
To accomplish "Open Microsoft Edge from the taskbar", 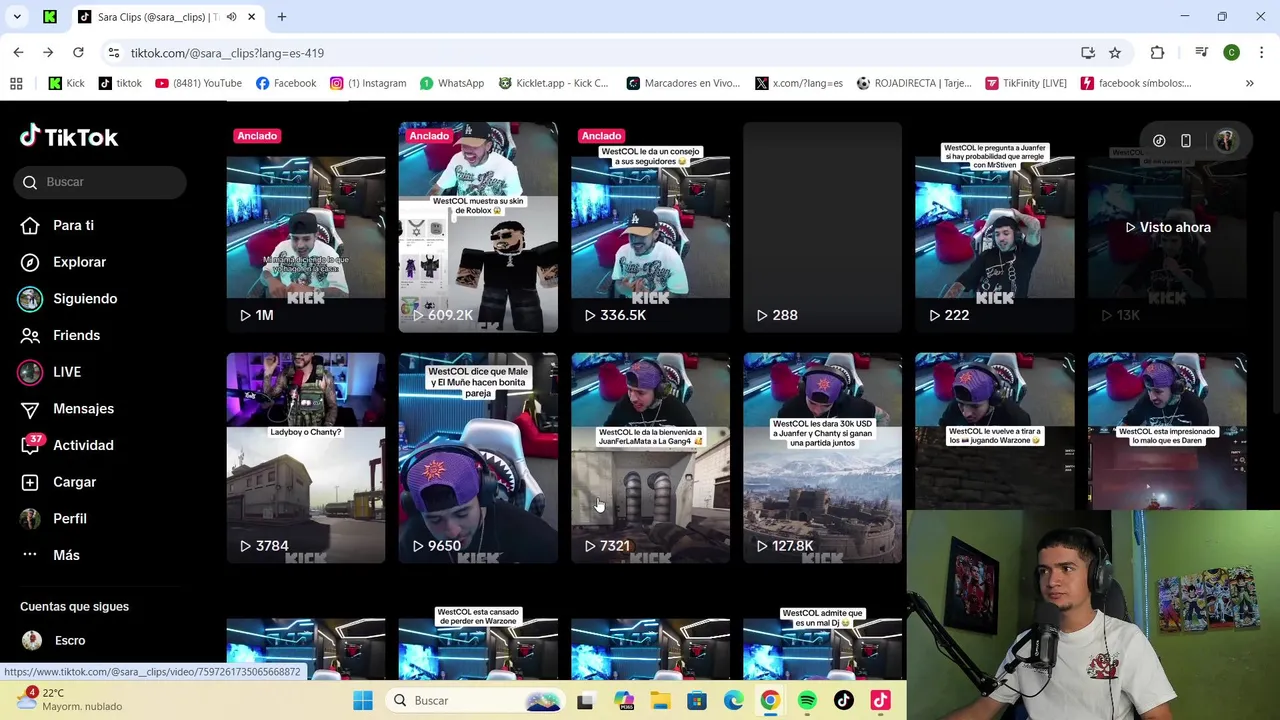I will tap(734, 700).
